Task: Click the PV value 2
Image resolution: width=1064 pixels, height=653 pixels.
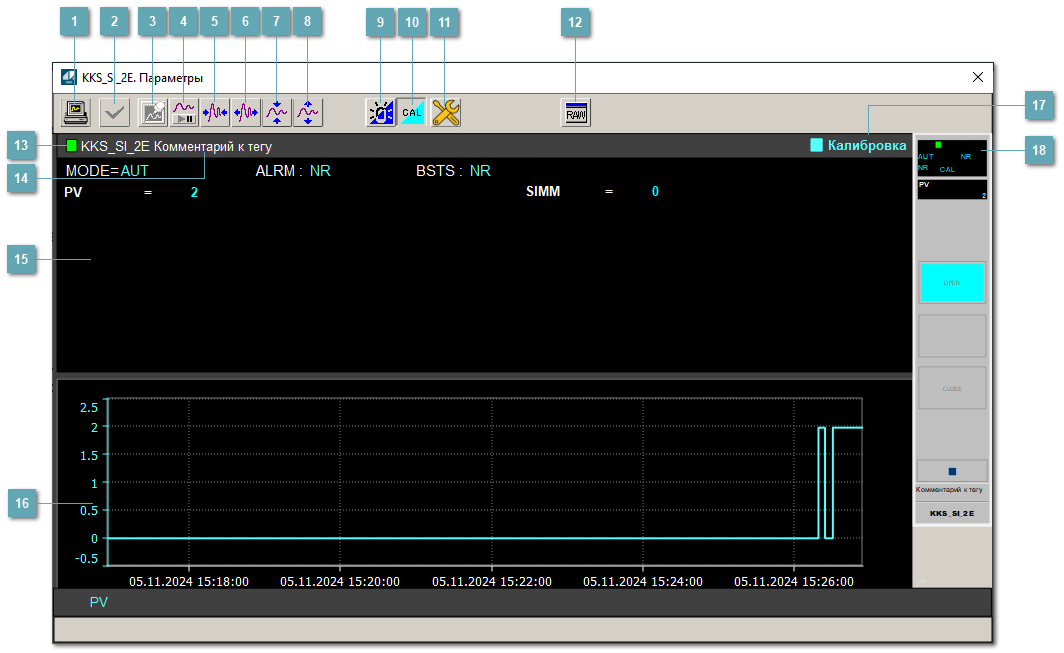Action: point(194,192)
